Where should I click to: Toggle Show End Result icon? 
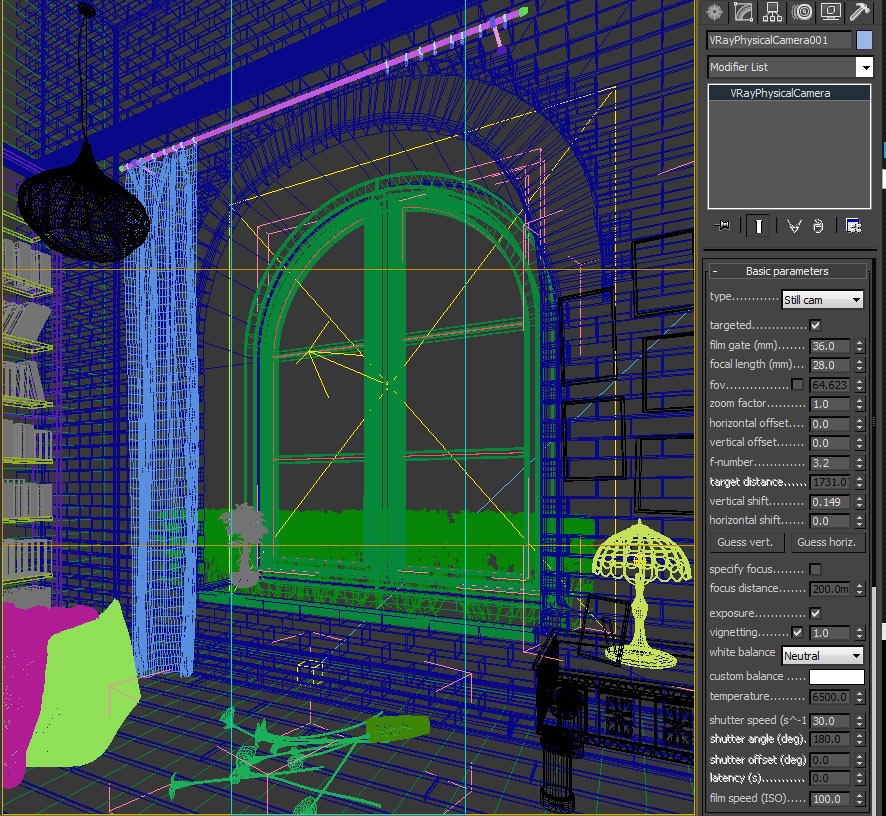coord(759,226)
